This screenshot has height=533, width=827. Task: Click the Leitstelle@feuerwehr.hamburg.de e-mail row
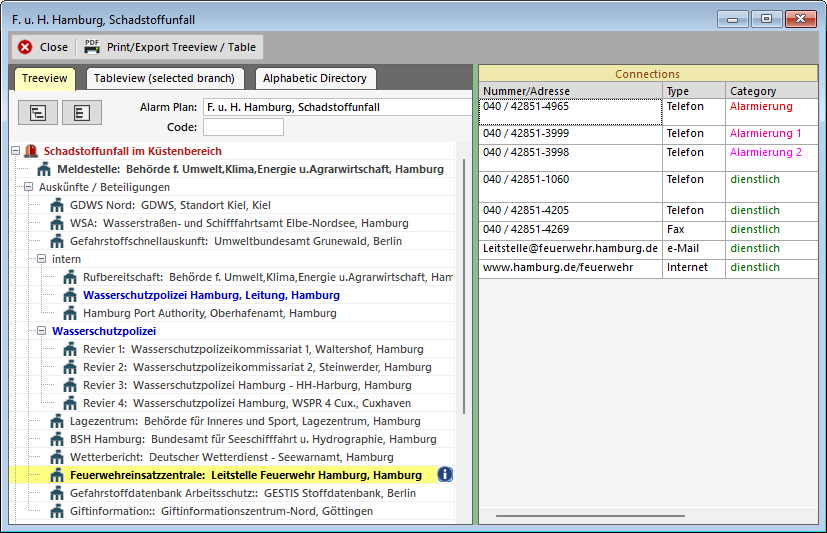[x=570, y=249]
